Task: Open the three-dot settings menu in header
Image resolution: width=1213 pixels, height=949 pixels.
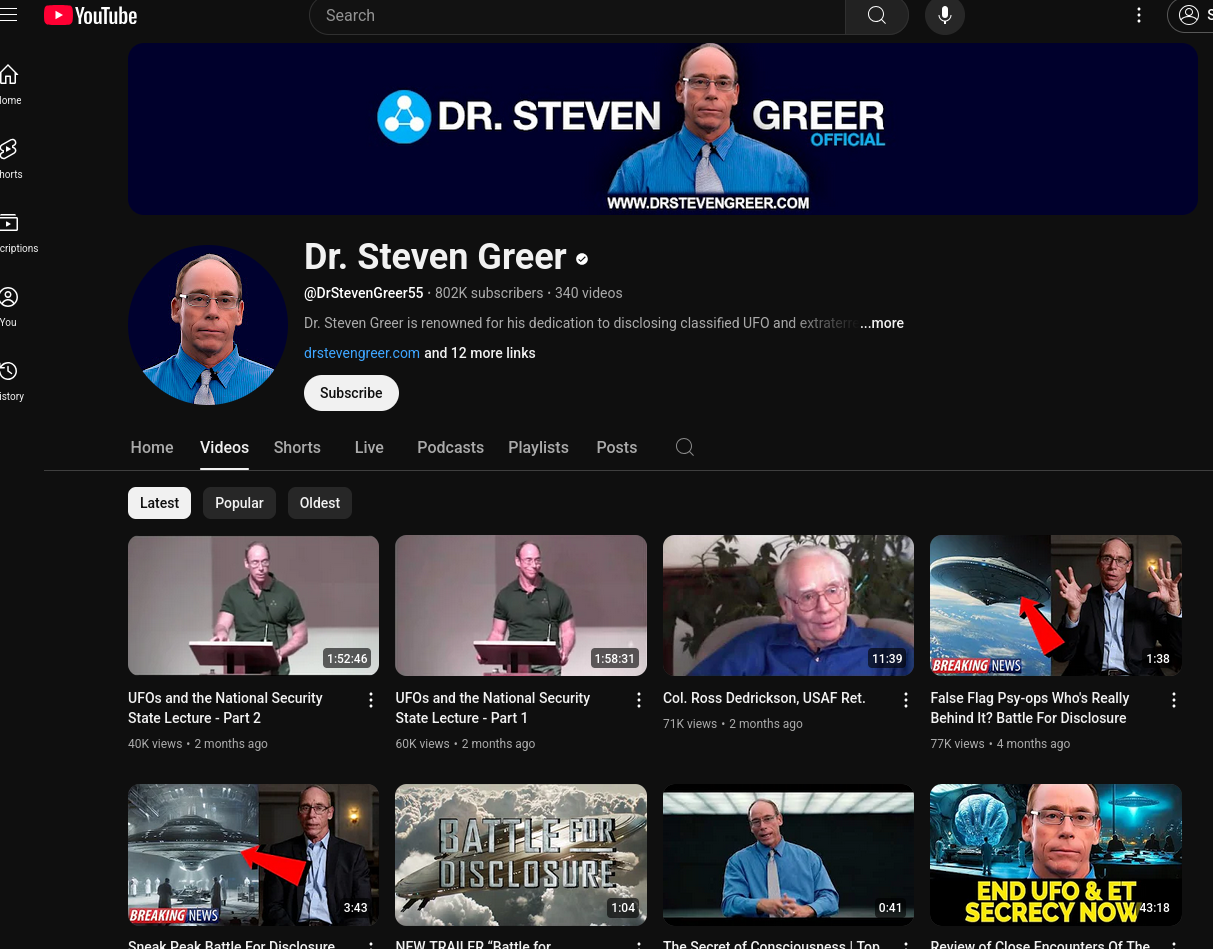Action: [x=1139, y=15]
